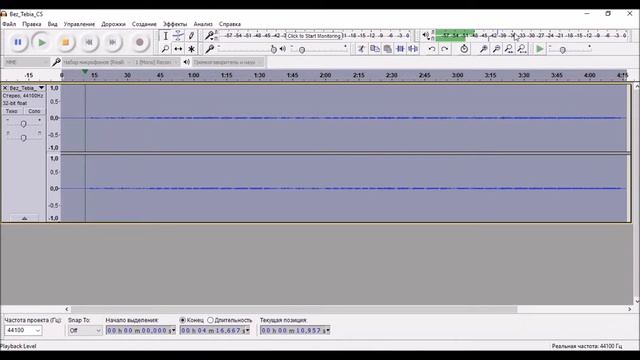Mute the track with Тихо button
The width and height of the screenshot is (640, 360).
click(12, 111)
